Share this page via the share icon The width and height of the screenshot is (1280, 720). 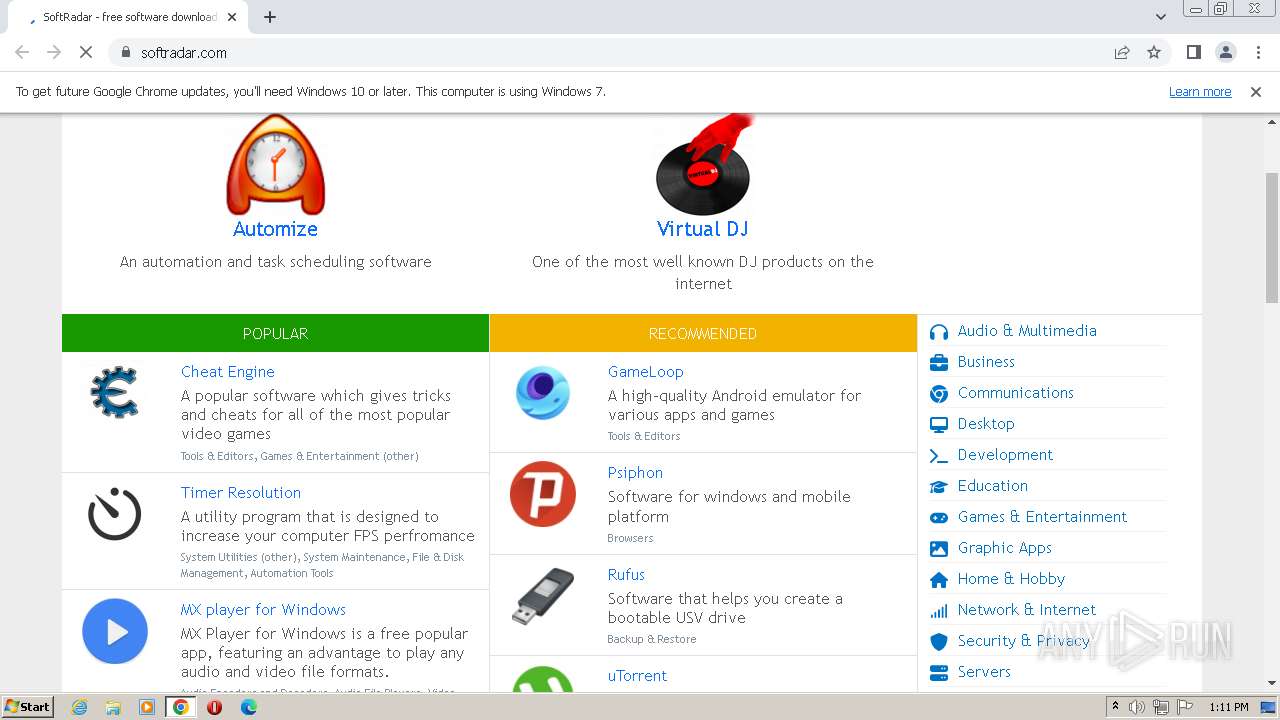click(1122, 52)
